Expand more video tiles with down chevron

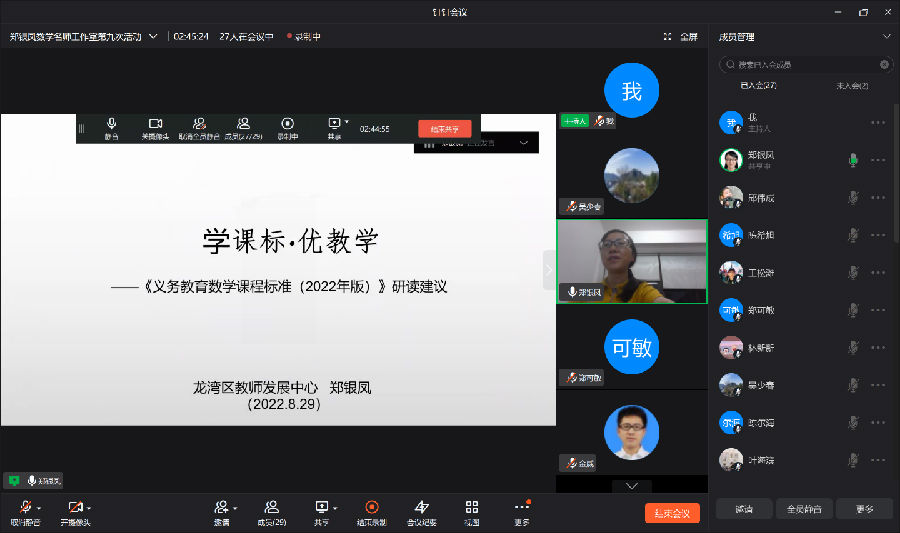631,486
